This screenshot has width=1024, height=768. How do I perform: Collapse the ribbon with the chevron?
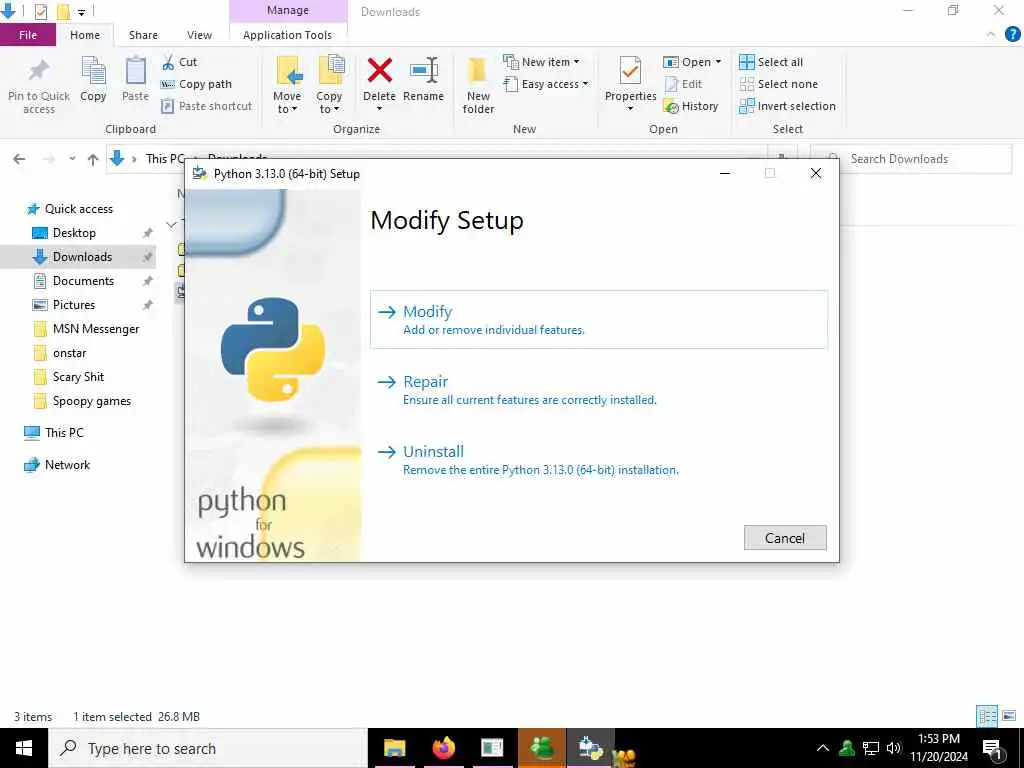(x=991, y=35)
